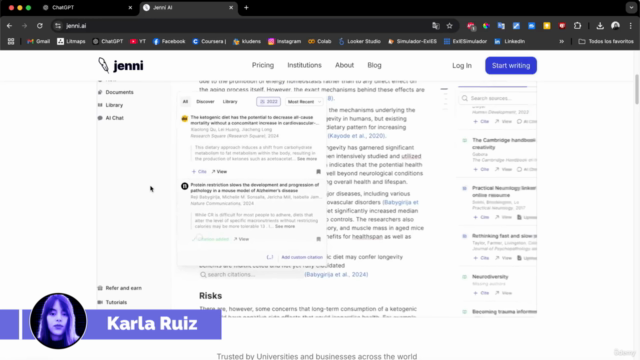Open the Gmail bookmark

(38, 41)
